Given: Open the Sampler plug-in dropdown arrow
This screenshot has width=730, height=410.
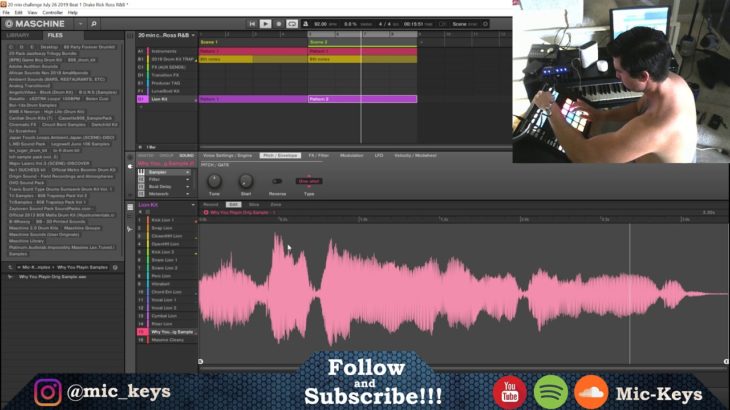Looking at the screenshot, I should (x=188, y=172).
